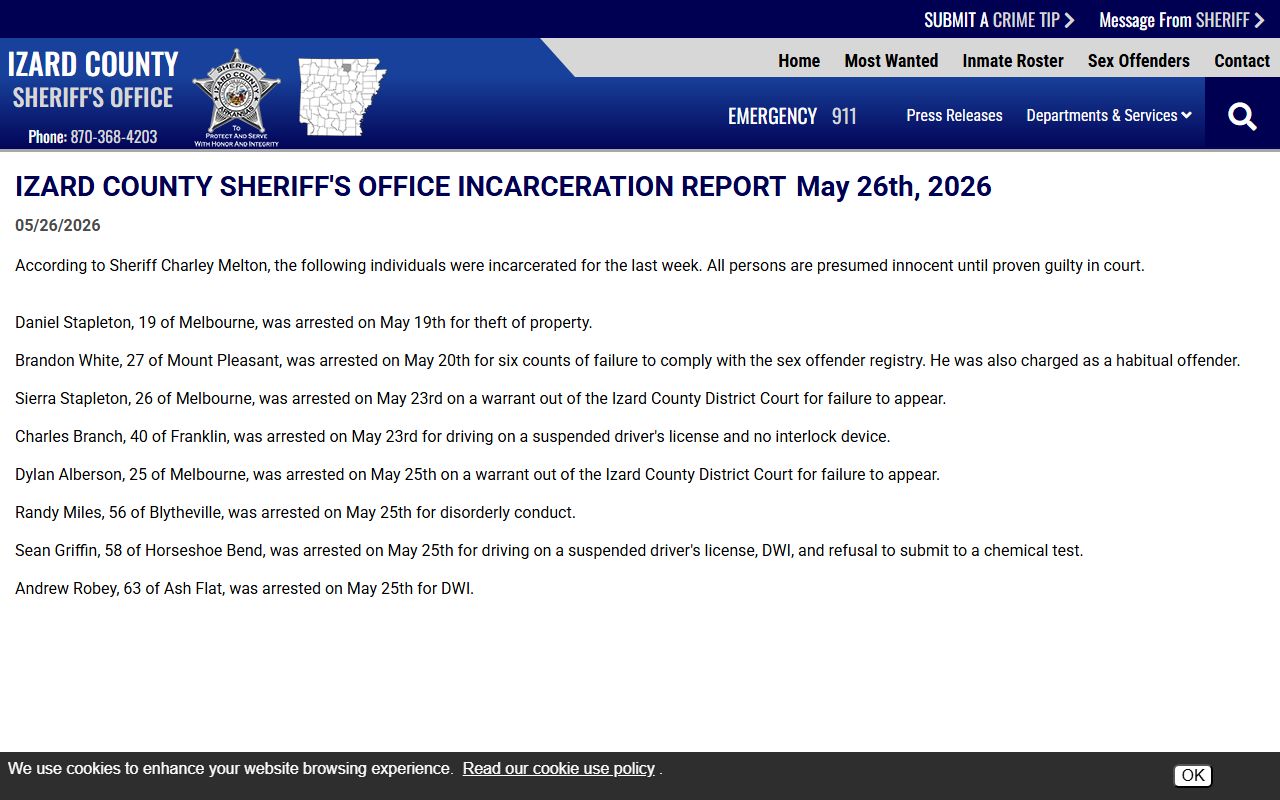Select the 05/26/2026 date text

point(58,226)
